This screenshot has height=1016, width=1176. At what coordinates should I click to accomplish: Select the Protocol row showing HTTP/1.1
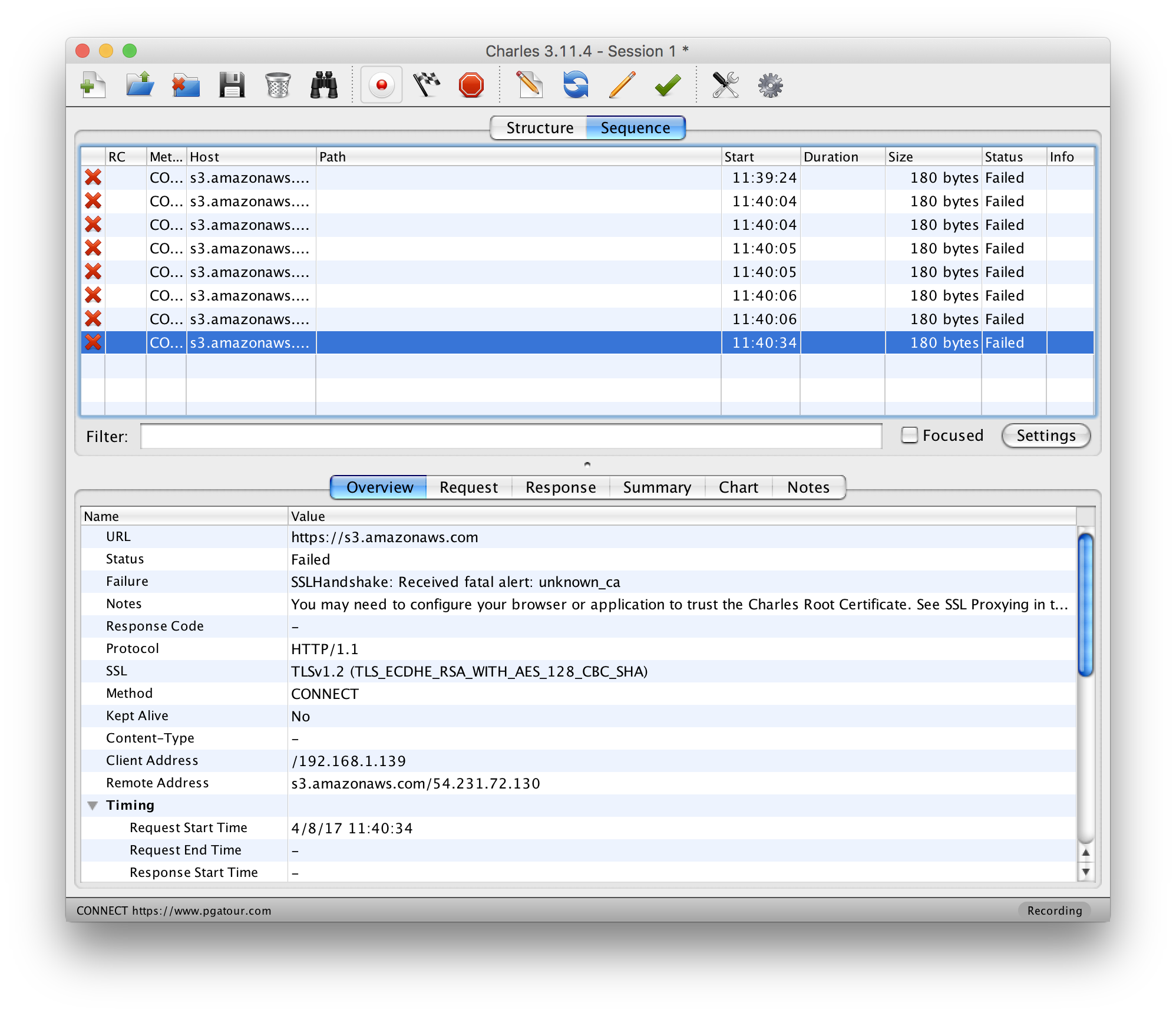point(579,649)
